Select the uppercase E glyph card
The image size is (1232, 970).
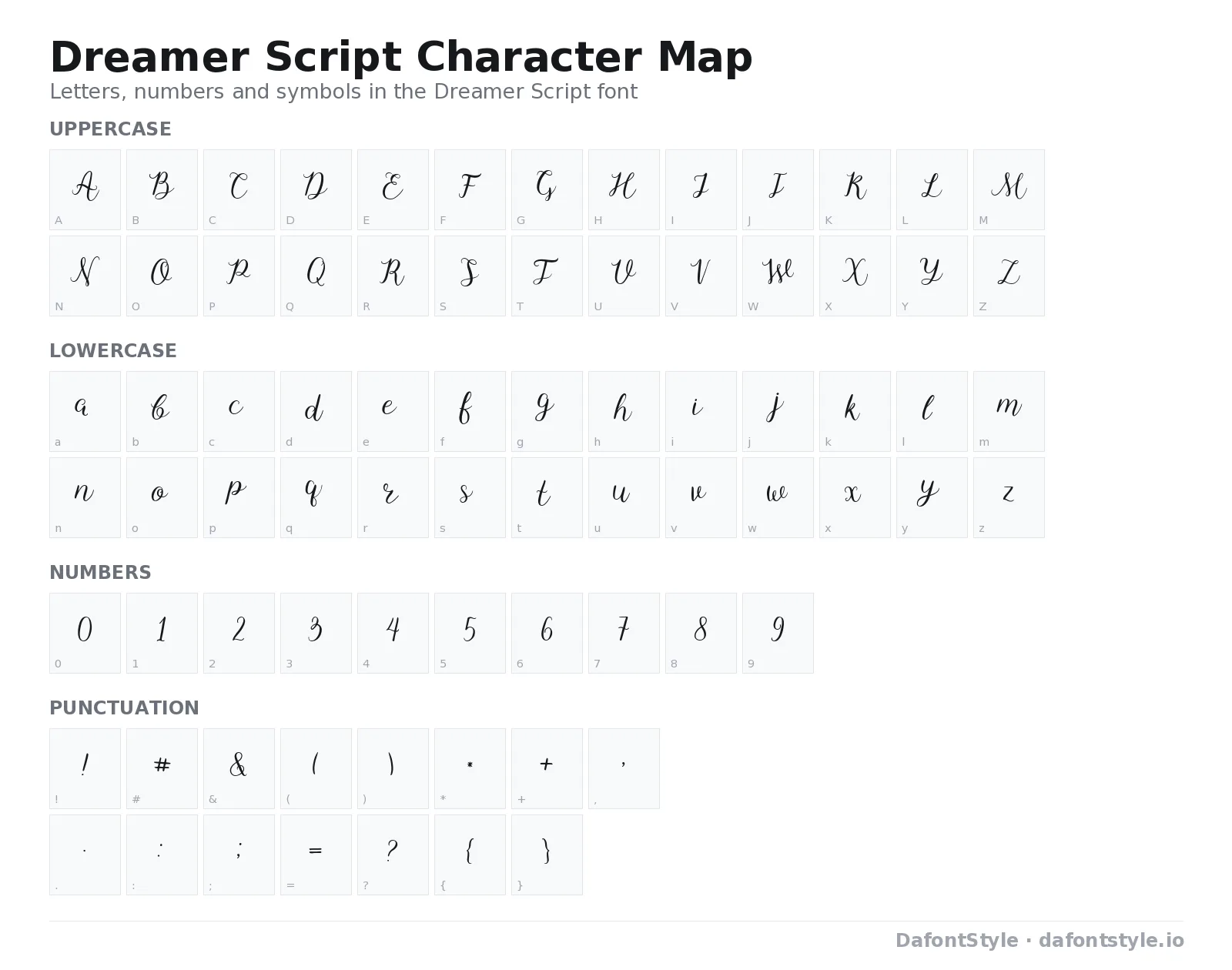[x=393, y=189]
